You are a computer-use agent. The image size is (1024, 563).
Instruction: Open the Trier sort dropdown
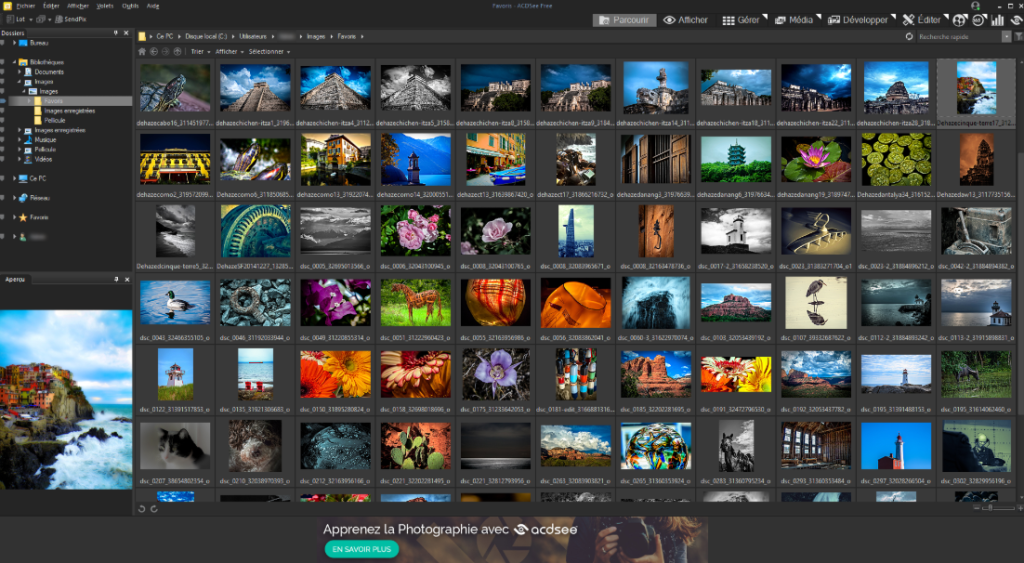[x=199, y=51]
